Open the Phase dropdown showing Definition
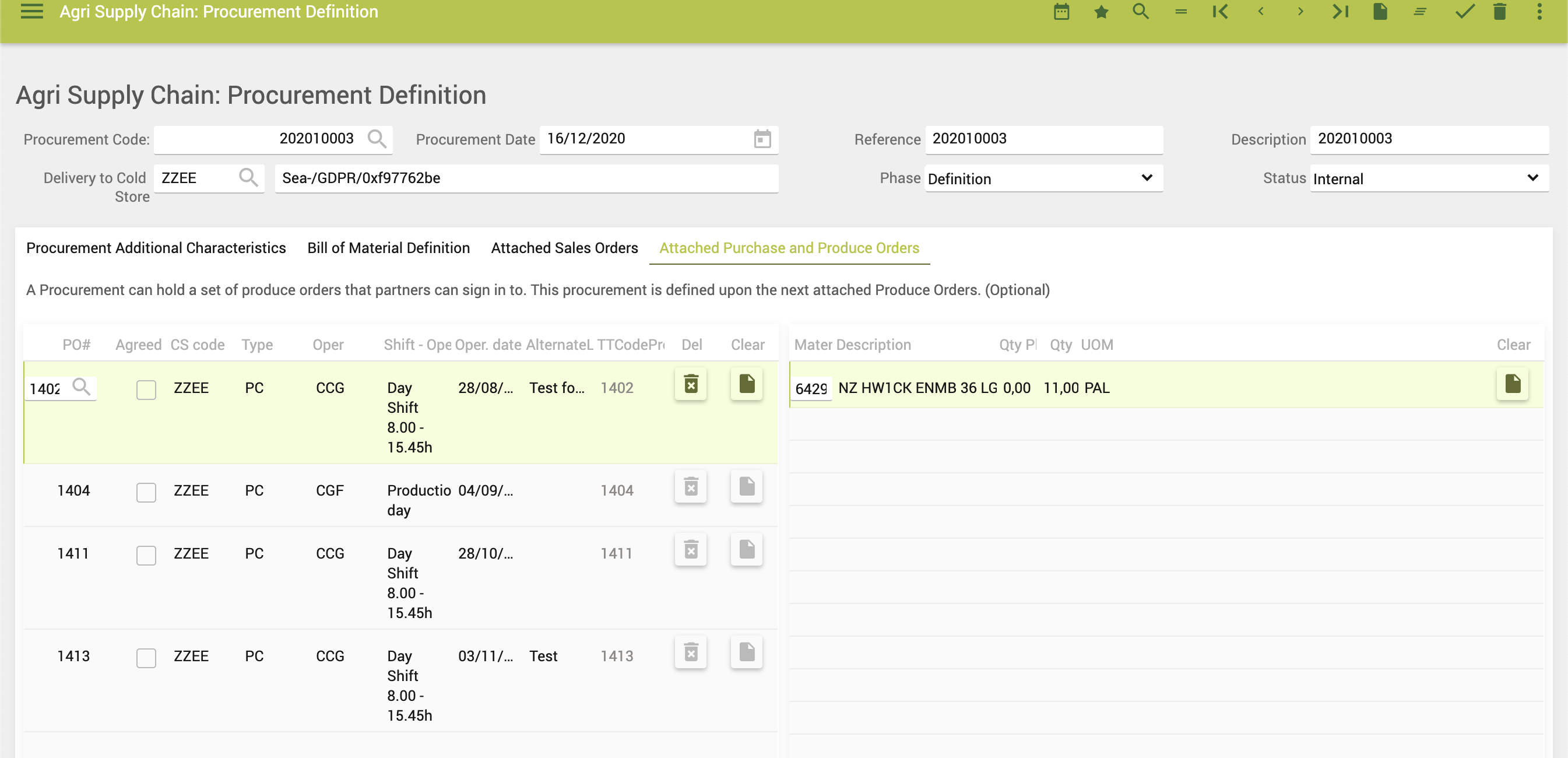This screenshot has height=758, width=1568. point(1043,178)
